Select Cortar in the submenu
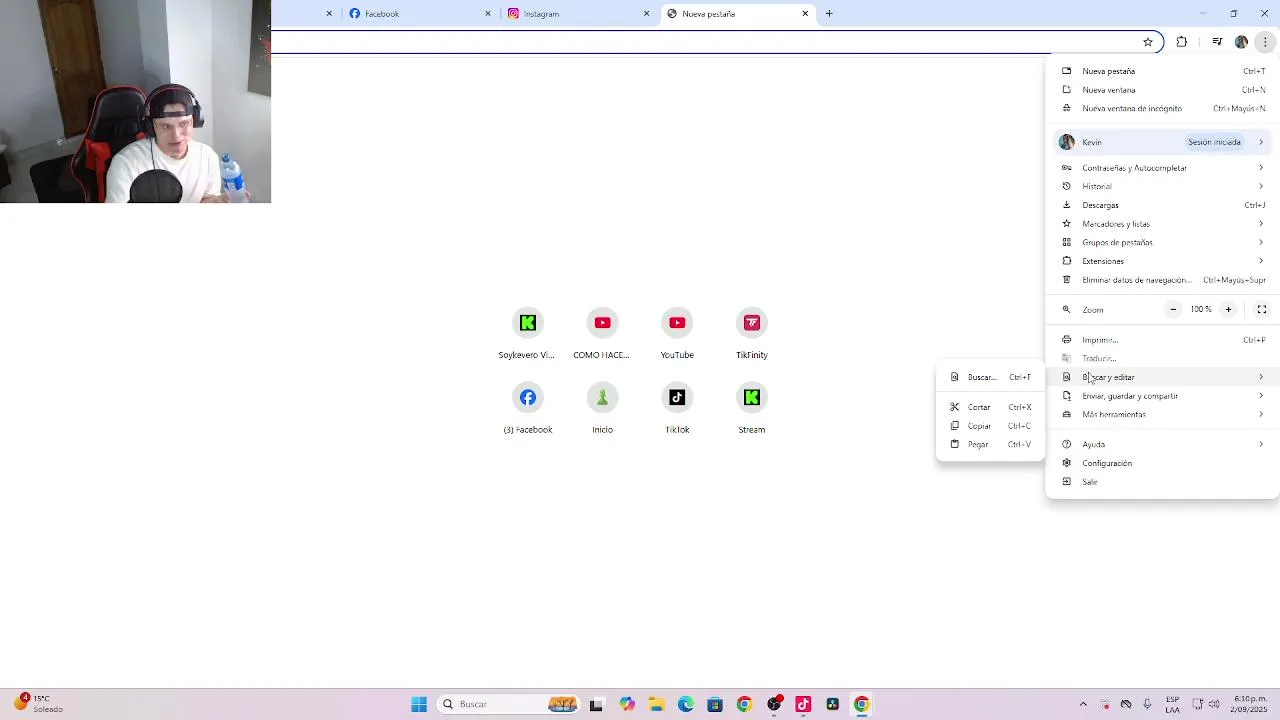Screen dimensions: 1280x720 990,407
